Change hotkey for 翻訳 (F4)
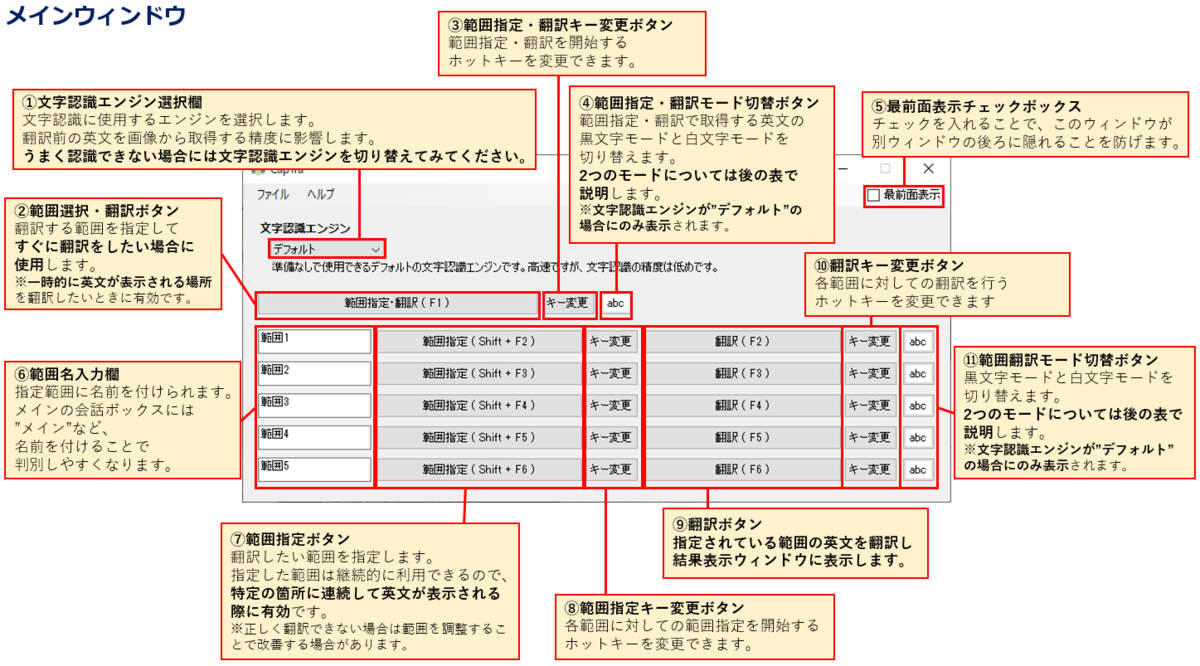Viewport: 1200px width, 666px height. [870, 406]
